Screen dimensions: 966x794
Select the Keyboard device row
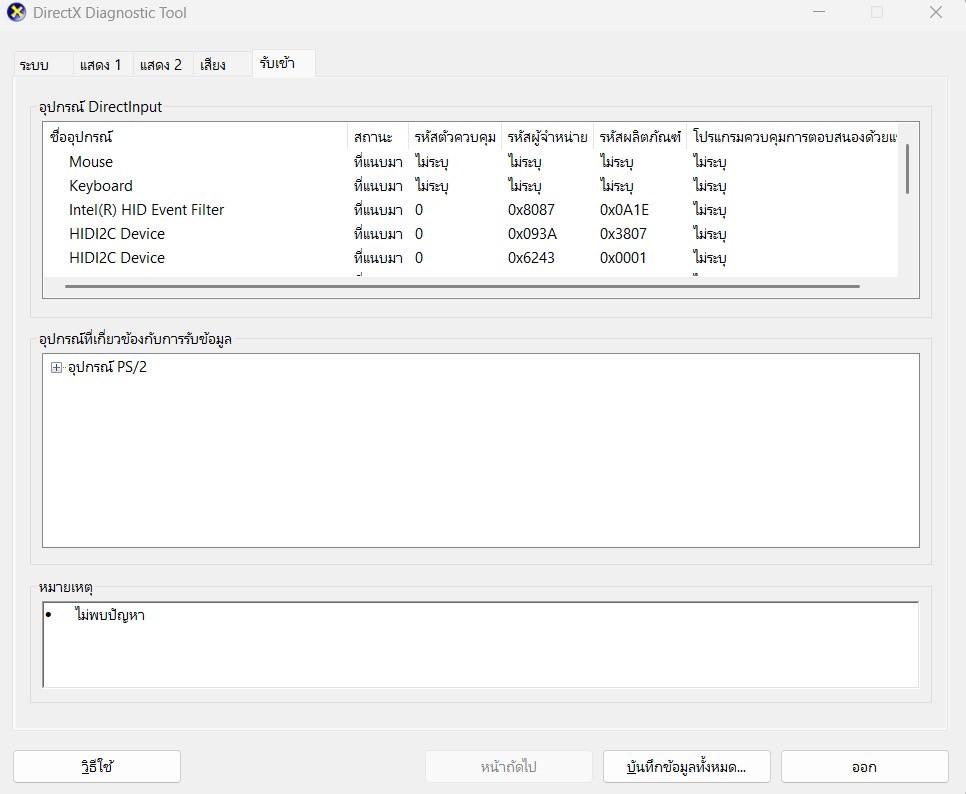point(101,186)
